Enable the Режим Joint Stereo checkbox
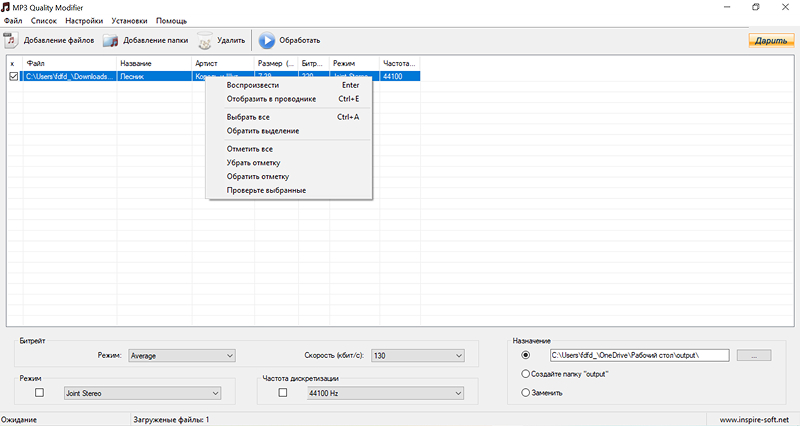 (x=40, y=393)
